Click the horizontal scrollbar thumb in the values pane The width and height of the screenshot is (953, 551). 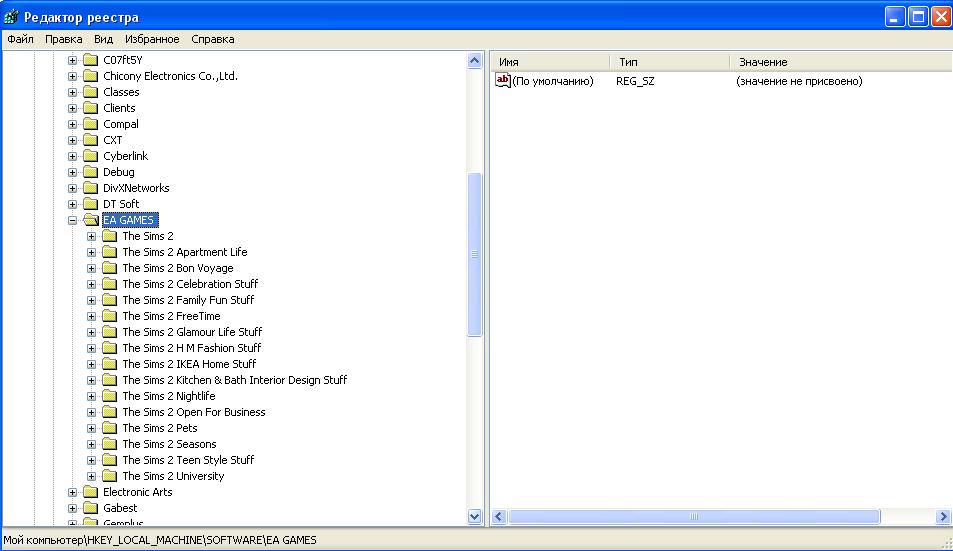[694, 517]
